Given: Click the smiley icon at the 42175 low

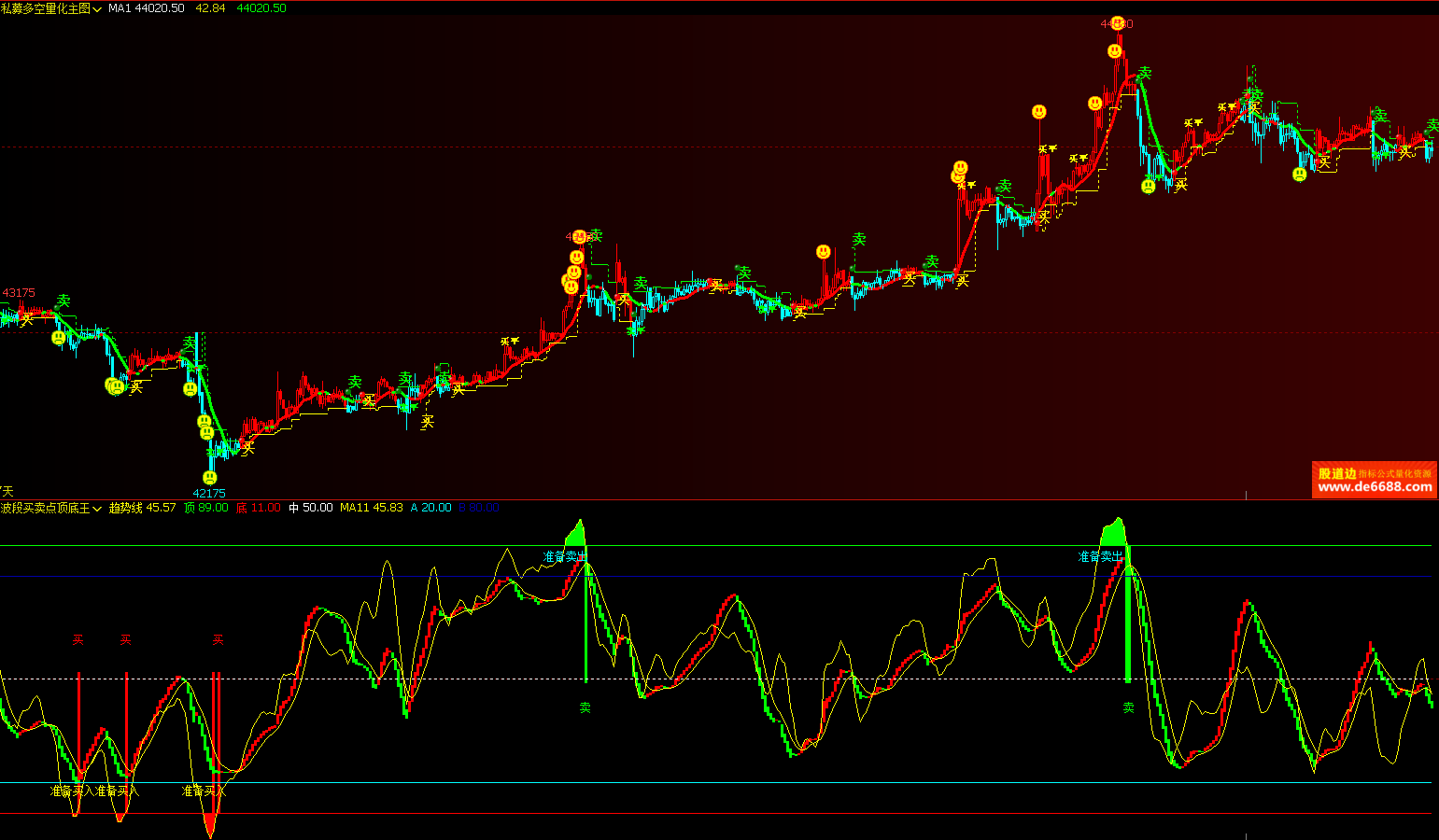Looking at the screenshot, I should (210, 478).
